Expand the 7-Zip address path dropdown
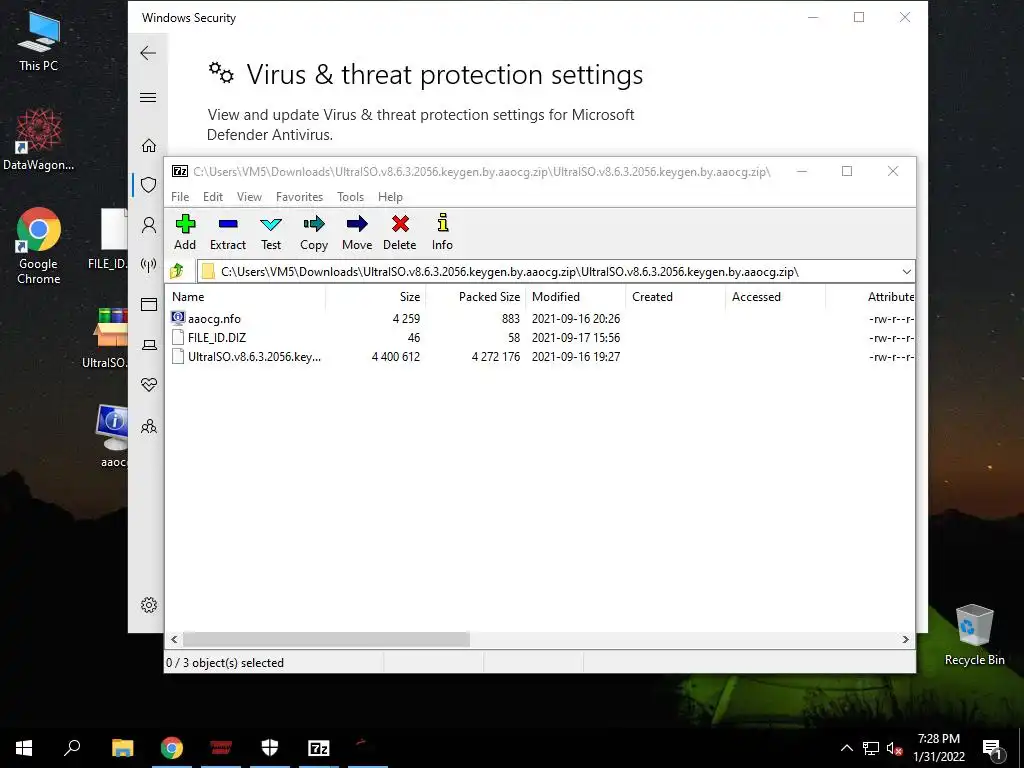The height and width of the screenshot is (768, 1024). pos(906,272)
